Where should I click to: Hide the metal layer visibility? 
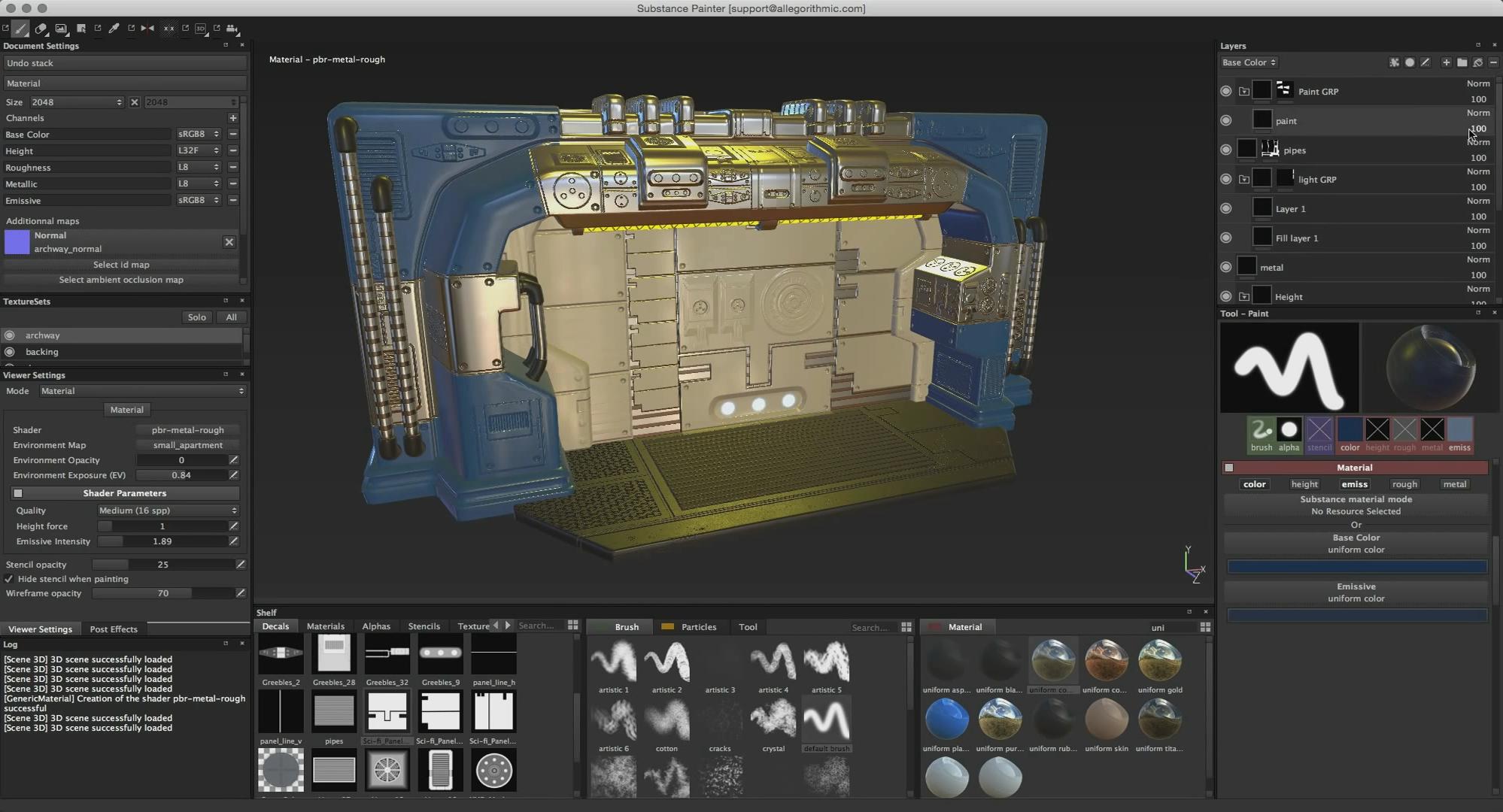click(x=1225, y=267)
